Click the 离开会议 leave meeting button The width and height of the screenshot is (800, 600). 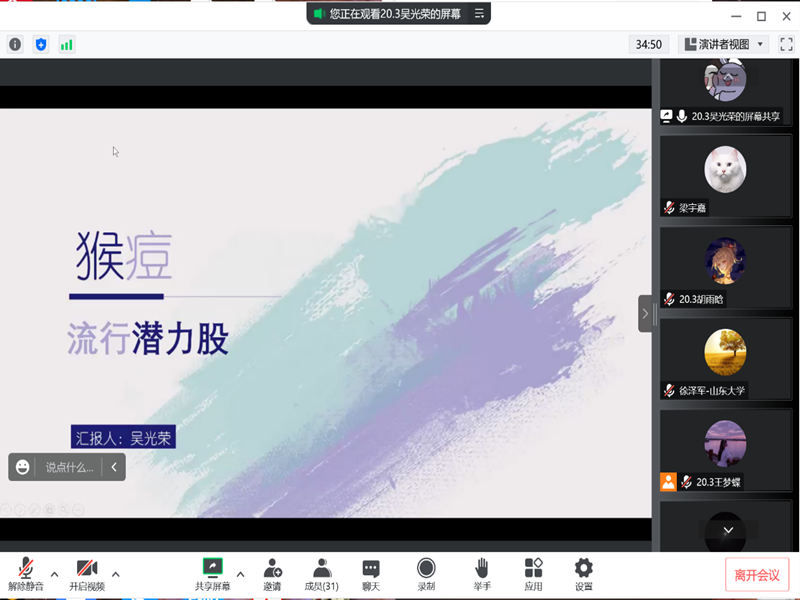[757, 575]
